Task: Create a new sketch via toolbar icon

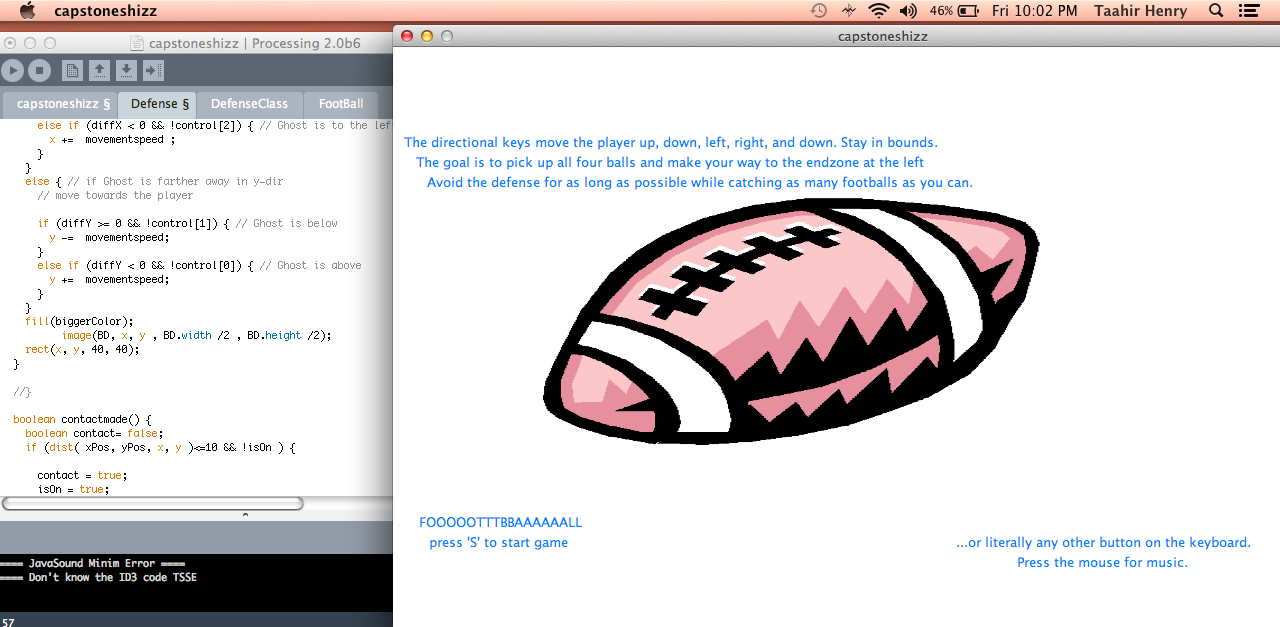Action: click(x=72, y=70)
